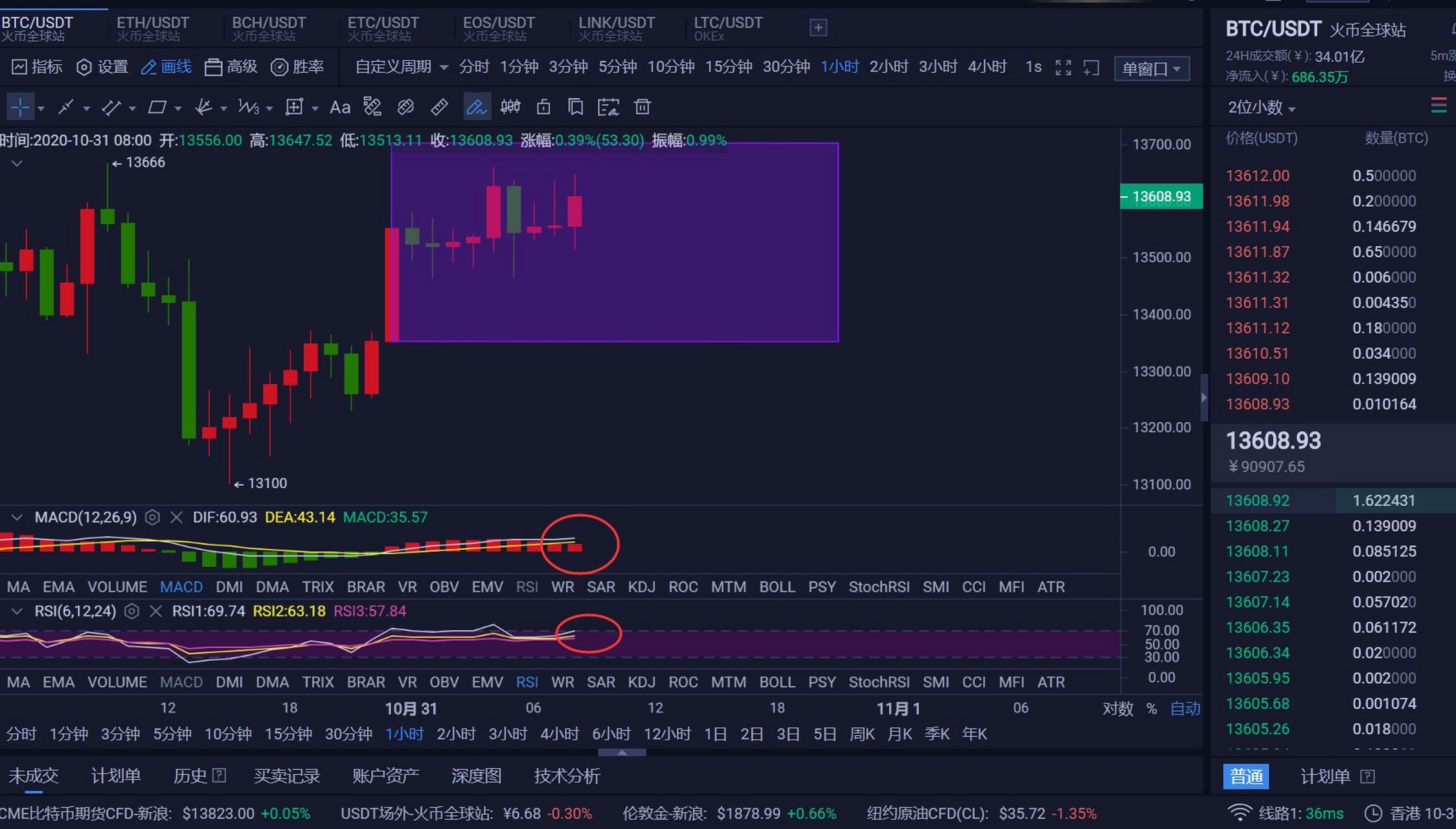Open the 单窗口 window layout dropdown
1456x829 pixels.
tap(1152, 68)
